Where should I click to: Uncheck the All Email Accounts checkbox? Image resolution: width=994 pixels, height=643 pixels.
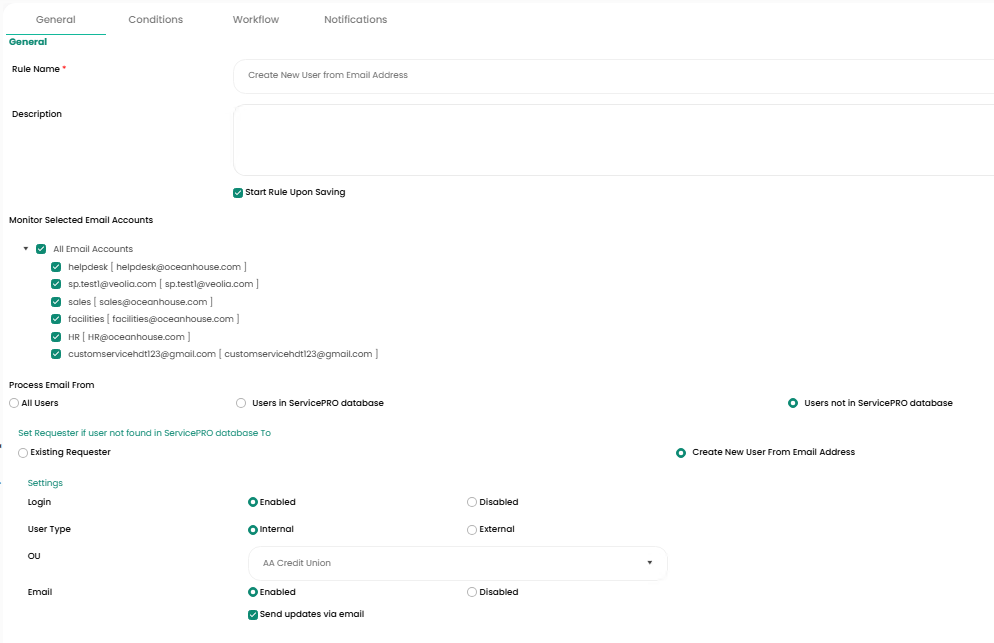tap(41, 249)
